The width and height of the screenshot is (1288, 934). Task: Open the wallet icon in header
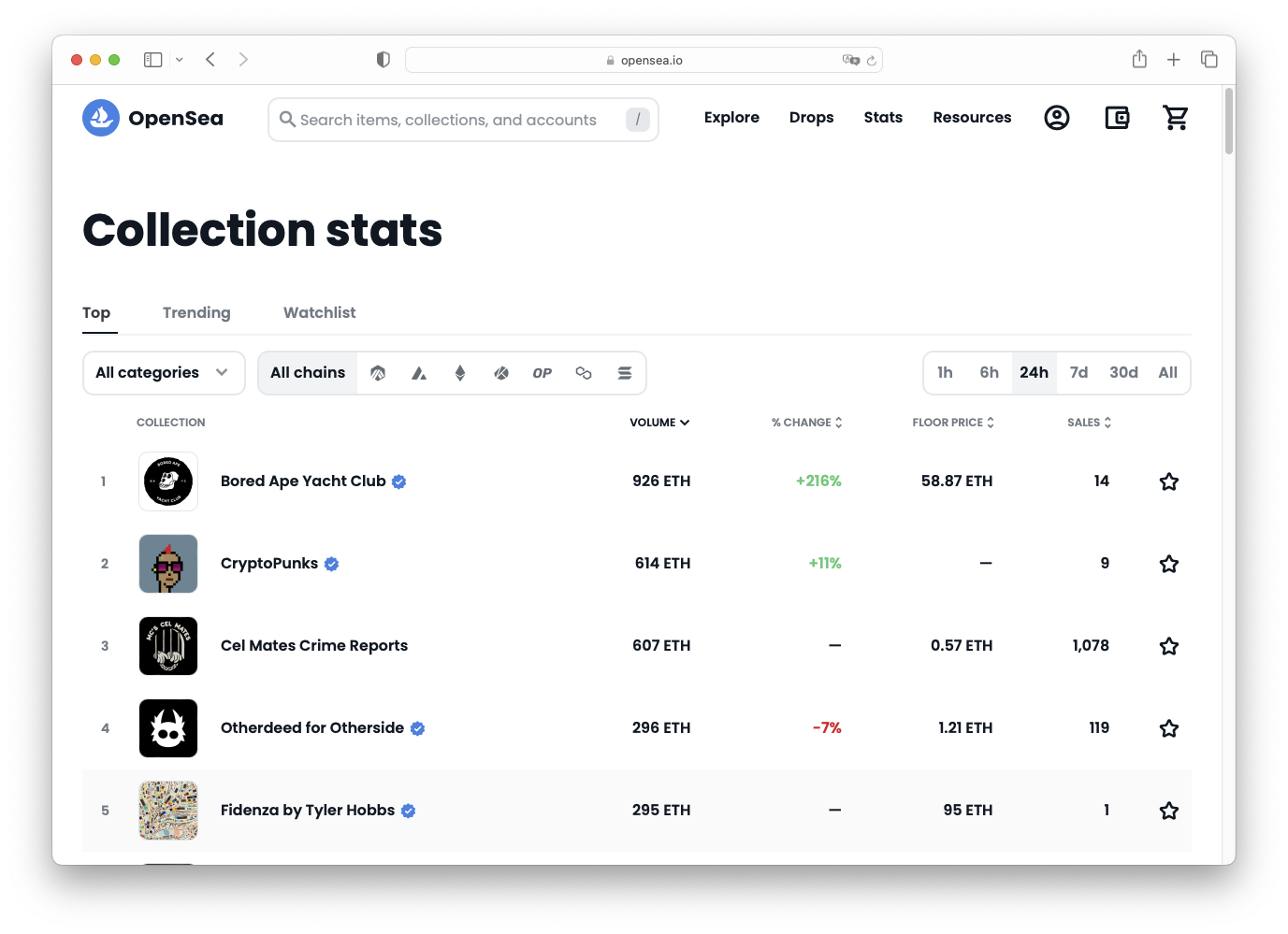coord(1117,118)
